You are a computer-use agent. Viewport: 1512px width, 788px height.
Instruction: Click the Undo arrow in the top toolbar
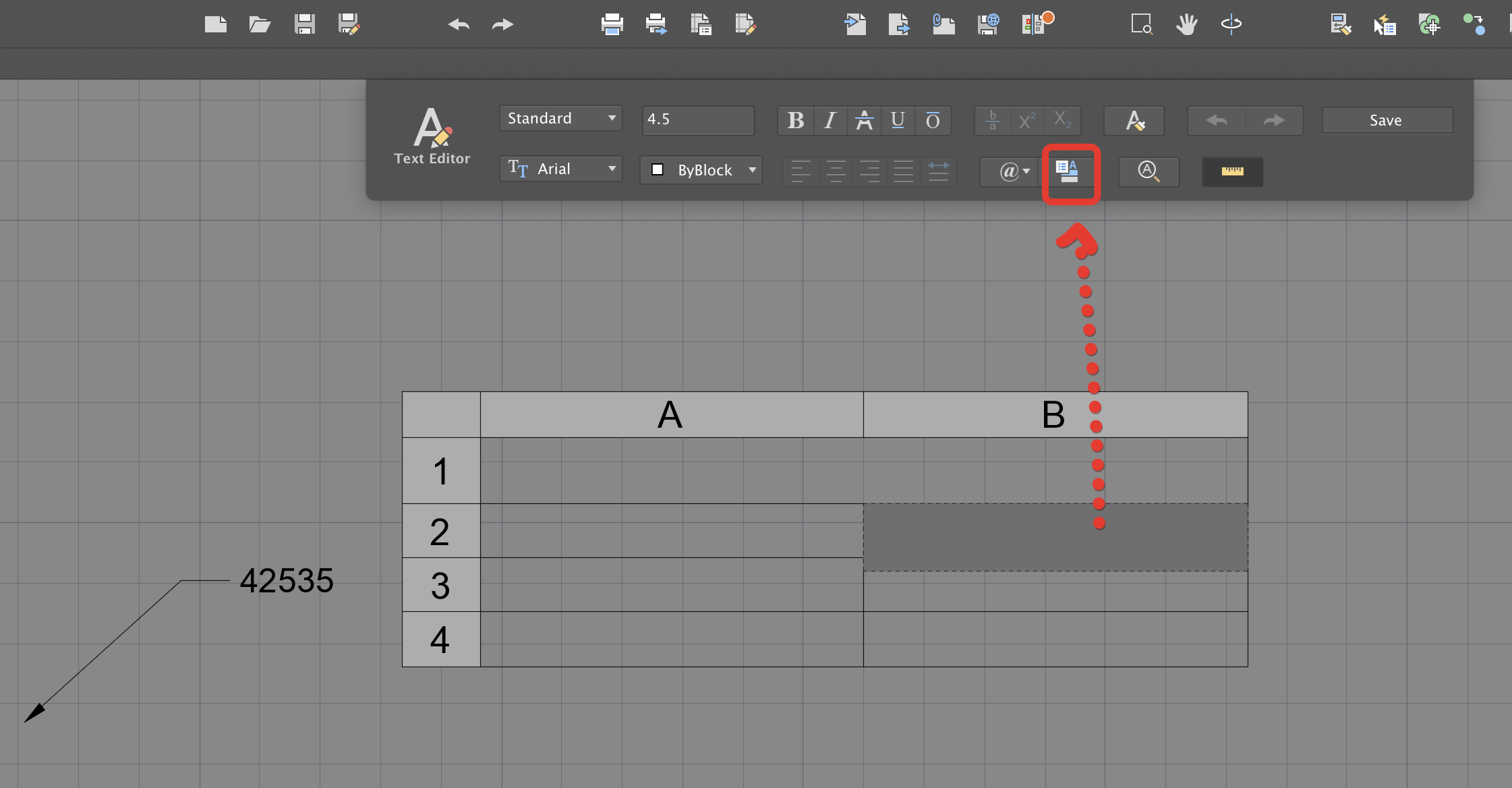click(x=458, y=24)
